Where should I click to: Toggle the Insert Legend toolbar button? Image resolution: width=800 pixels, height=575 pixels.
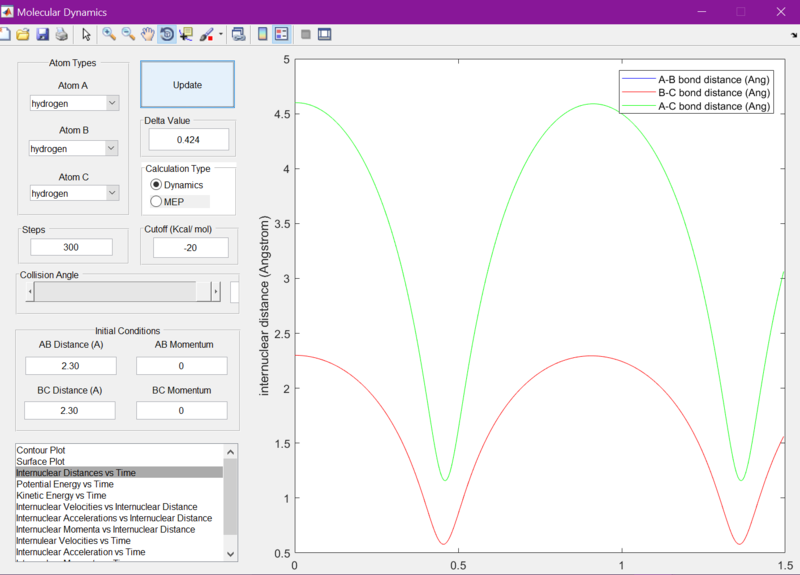[x=282, y=34]
